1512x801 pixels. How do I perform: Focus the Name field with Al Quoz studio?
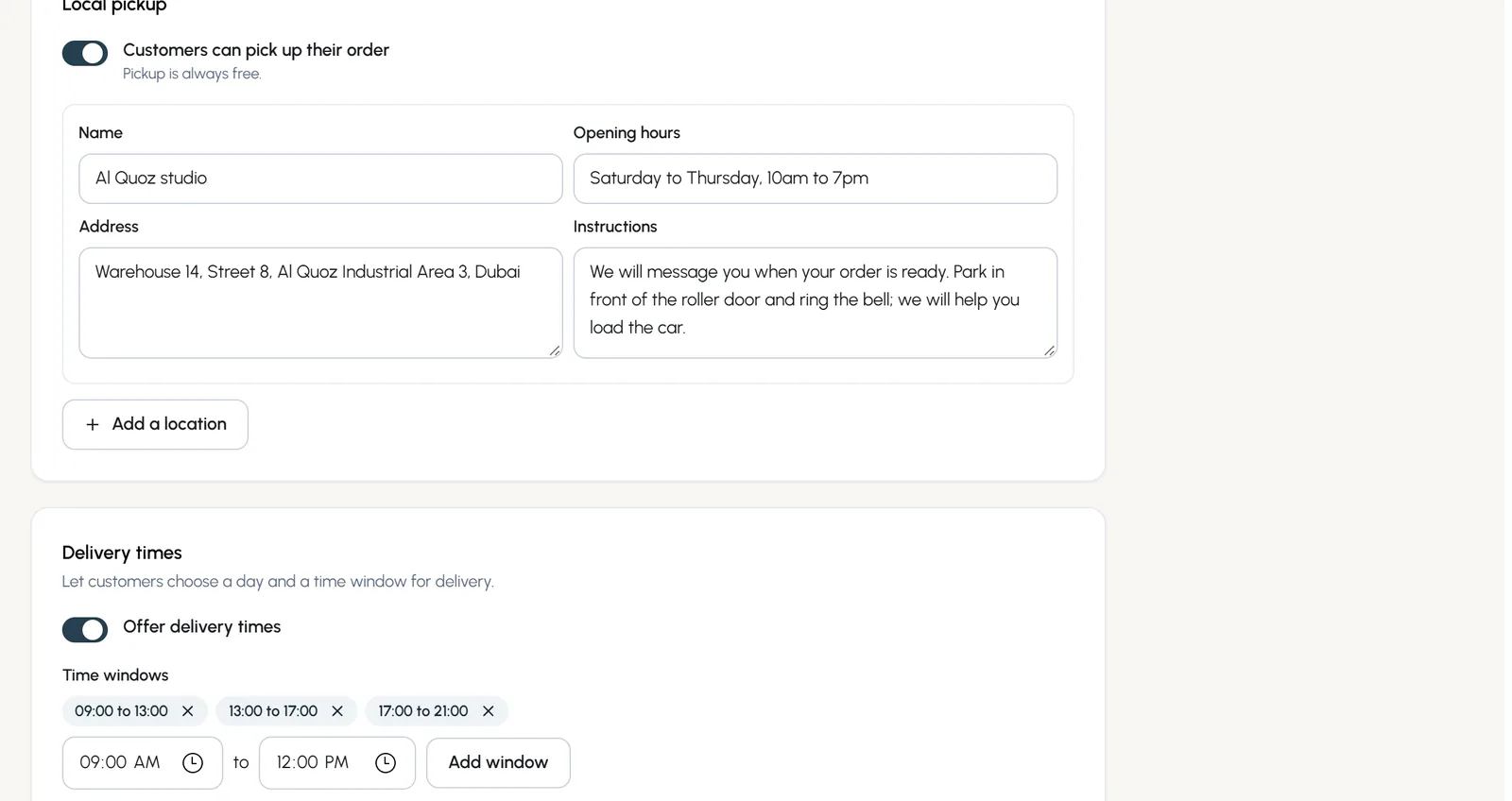tap(320, 179)
